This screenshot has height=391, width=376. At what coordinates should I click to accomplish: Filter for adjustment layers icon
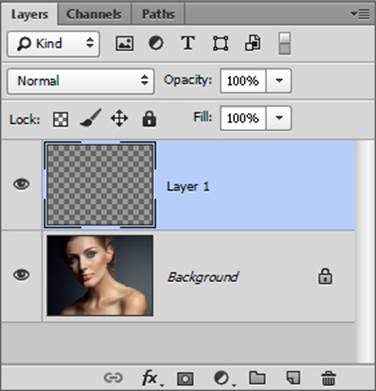(156, 43)
